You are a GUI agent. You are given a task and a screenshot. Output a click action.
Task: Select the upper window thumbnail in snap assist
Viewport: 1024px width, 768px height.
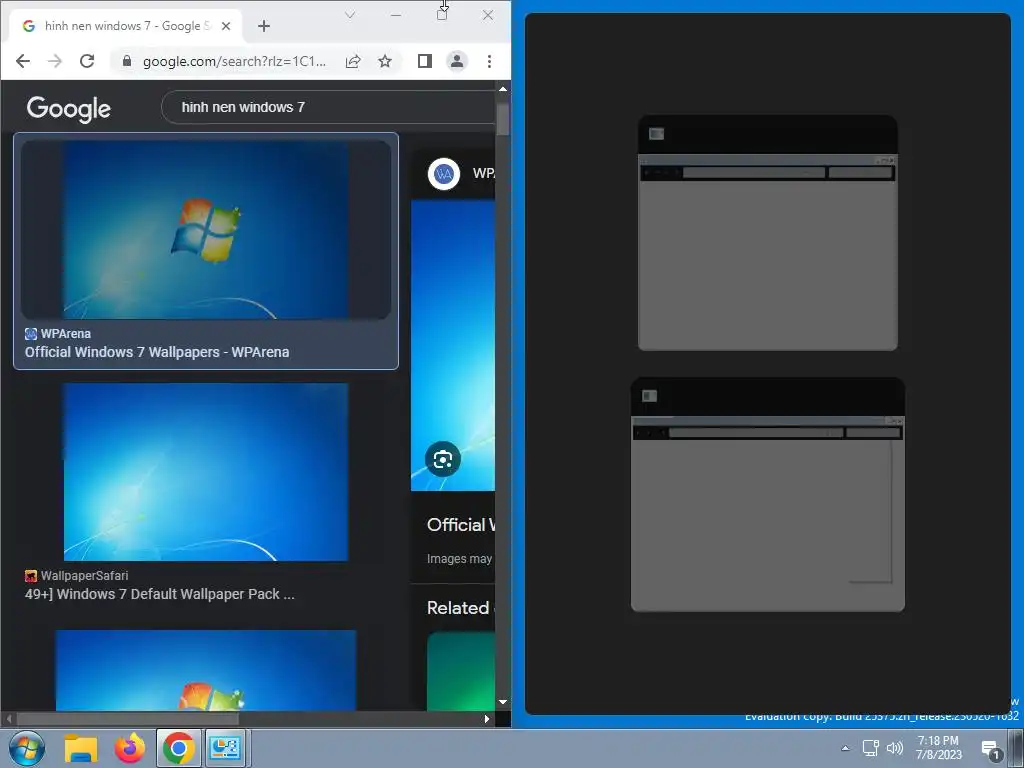(767, 232)
